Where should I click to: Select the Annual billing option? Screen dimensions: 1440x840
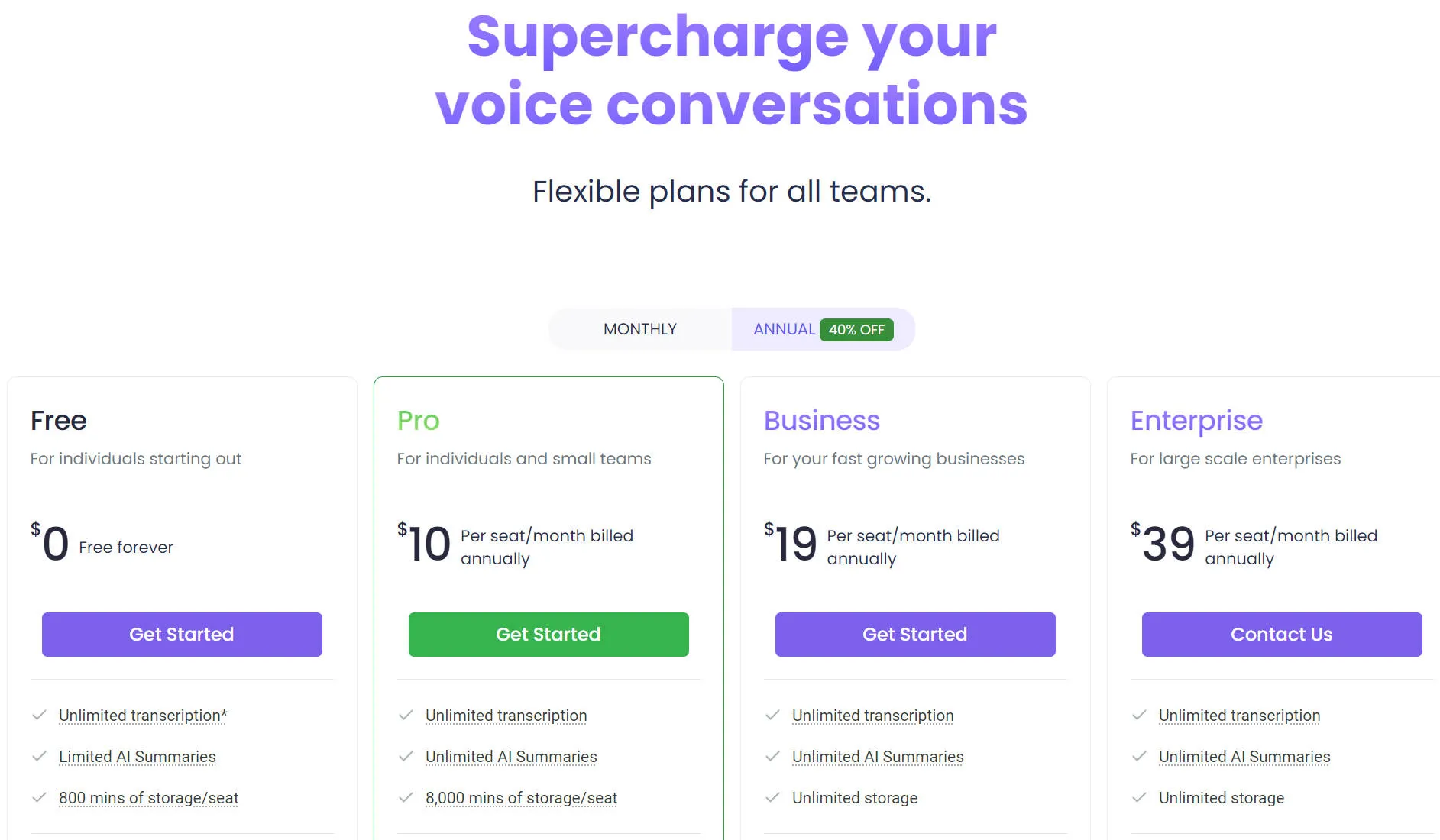(783, 328)
